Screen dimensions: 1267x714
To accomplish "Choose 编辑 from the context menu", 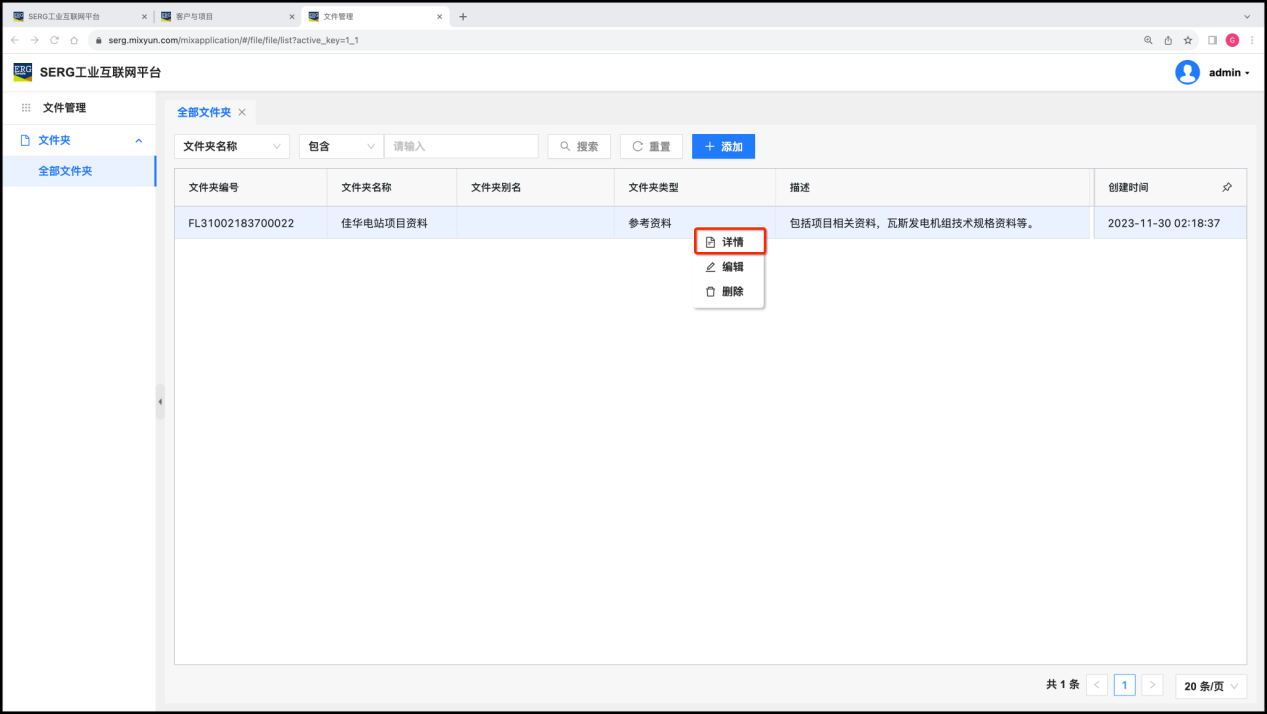I will tap(730, 267).
